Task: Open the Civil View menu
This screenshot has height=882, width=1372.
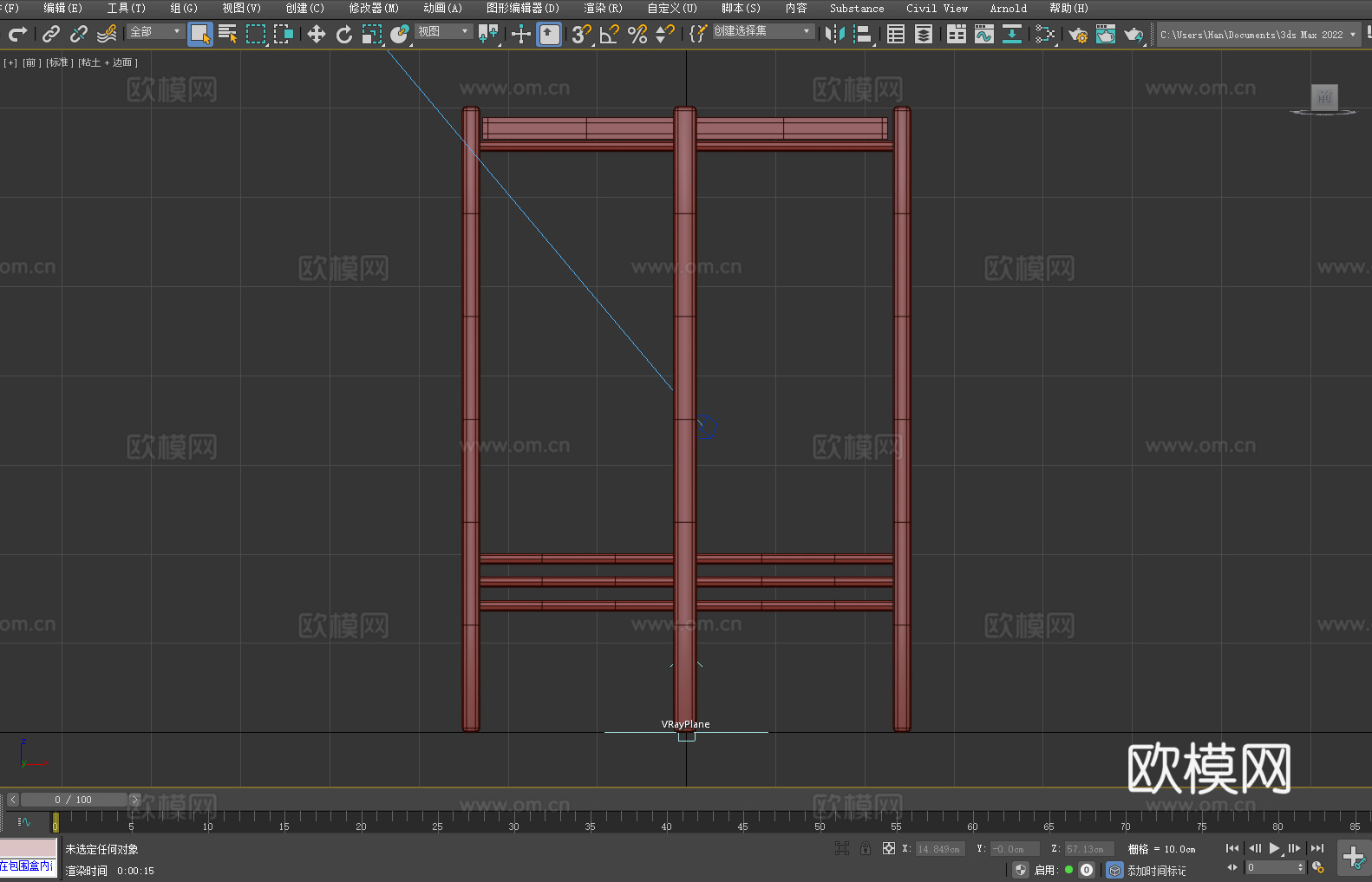Action: [x=937, y=8]
